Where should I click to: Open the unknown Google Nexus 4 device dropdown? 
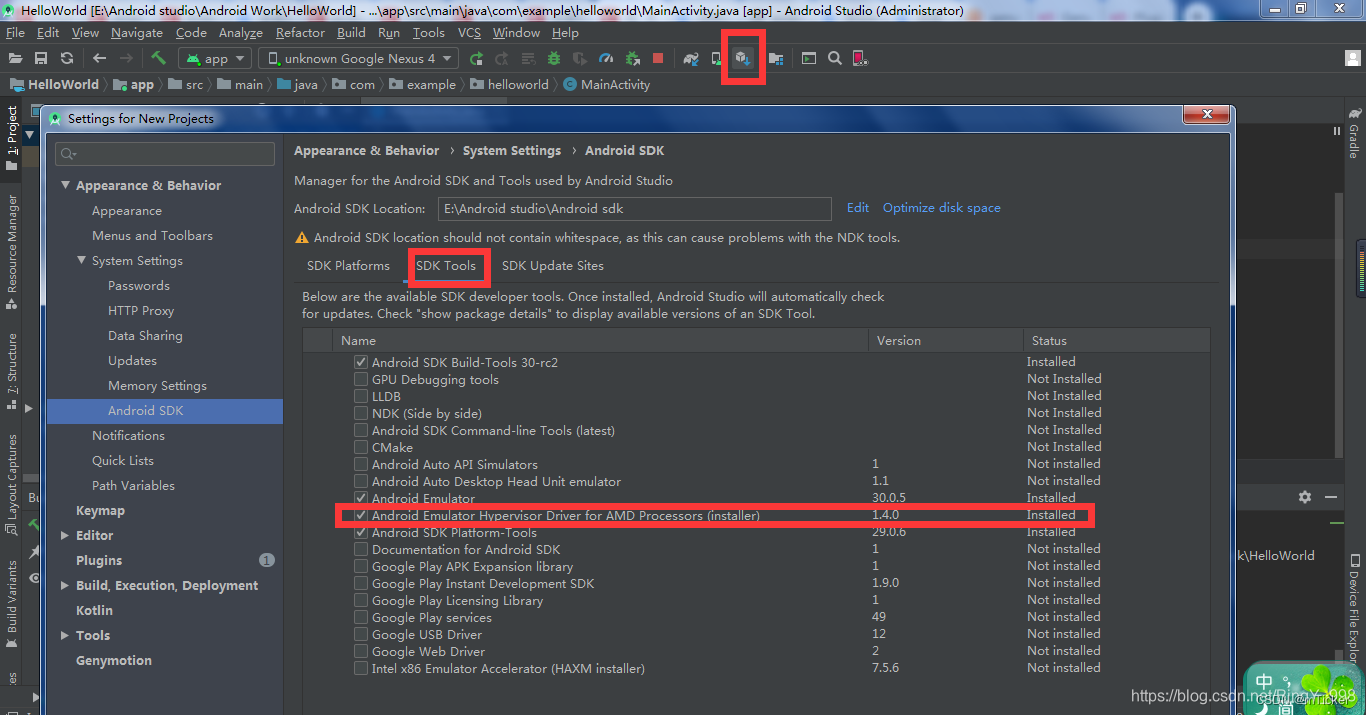coord(359,59)
